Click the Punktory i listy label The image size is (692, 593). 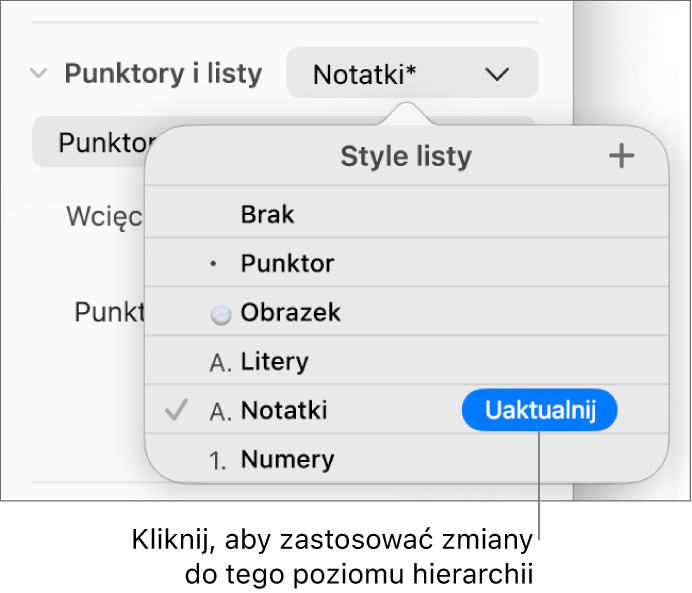(x=163, y=73)
